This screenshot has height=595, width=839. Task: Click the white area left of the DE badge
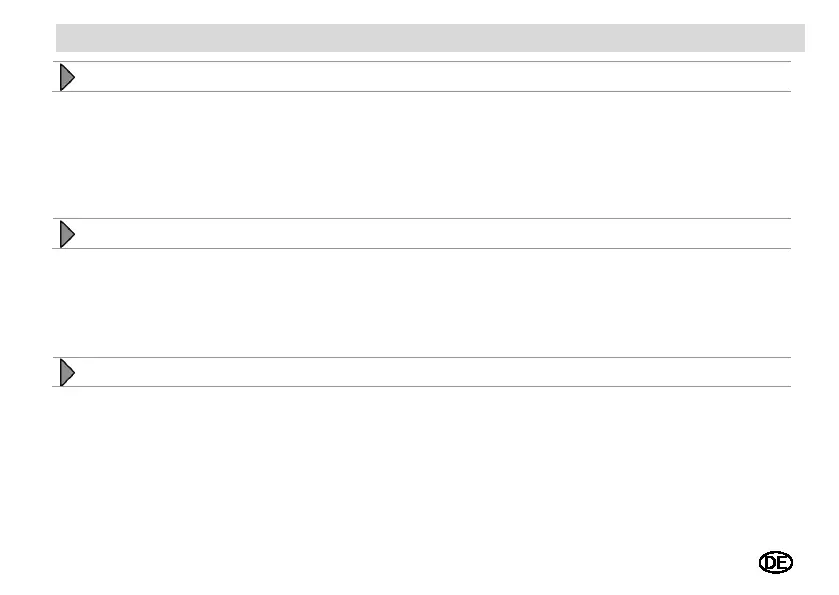(x=696, y=562)
